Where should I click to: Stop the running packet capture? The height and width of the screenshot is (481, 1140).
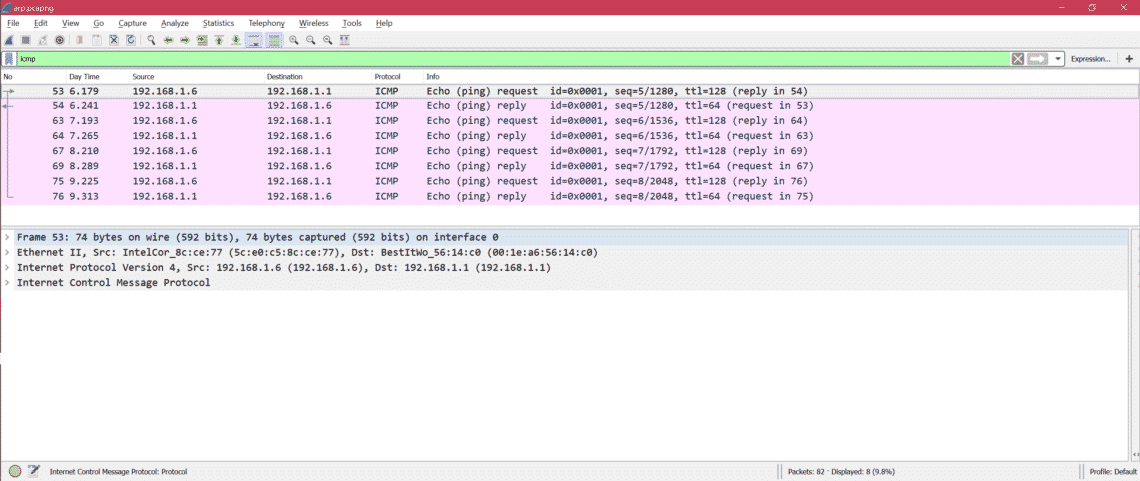[x=25, y=41]
